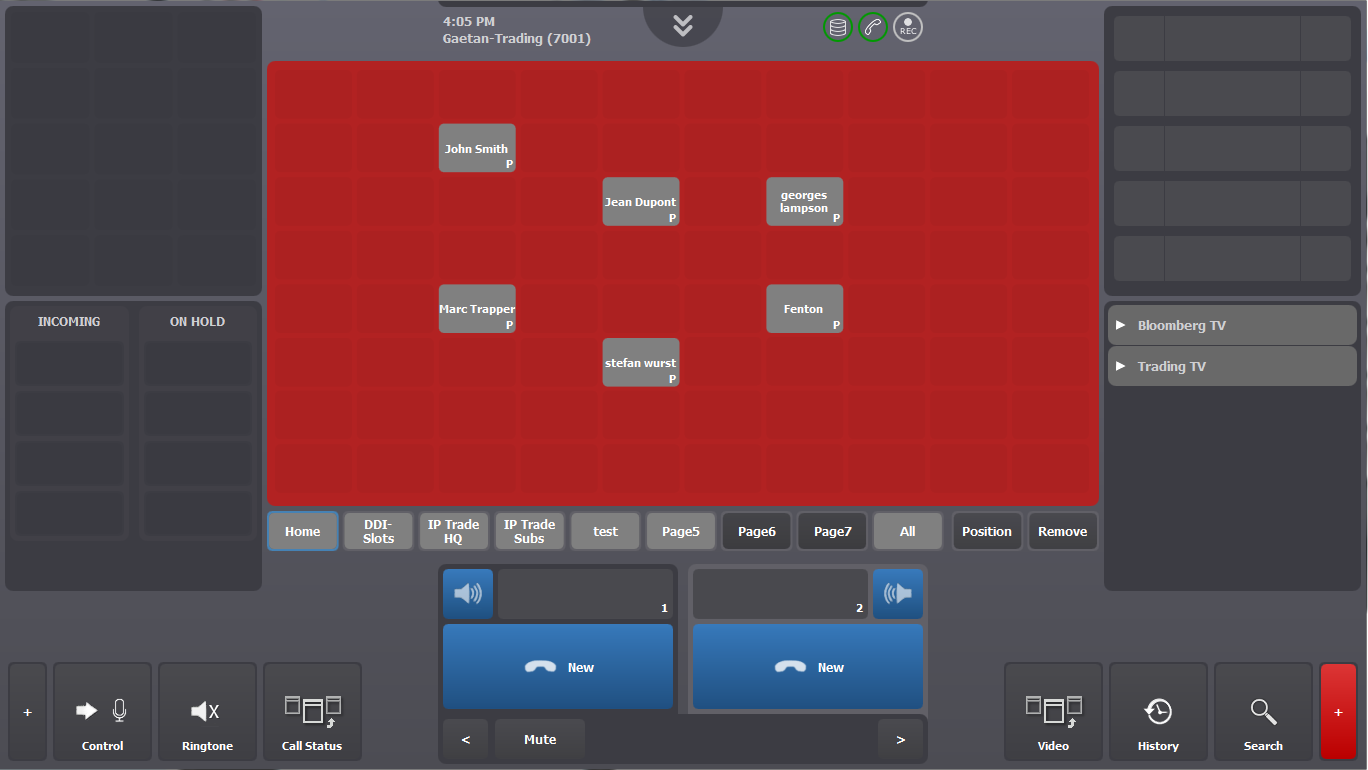Click the line 1 display field
This screenshot has height=770, width=1368.
(586, 594)
